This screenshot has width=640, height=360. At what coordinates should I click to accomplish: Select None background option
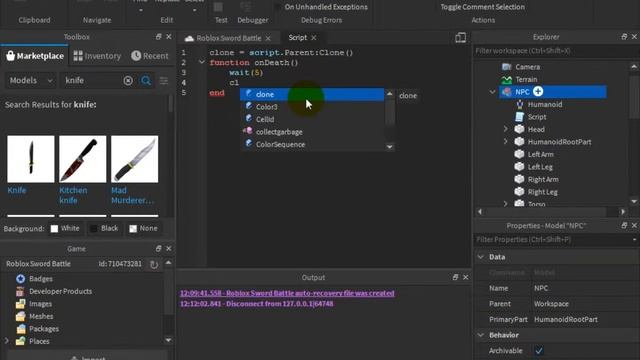point(143,229)
